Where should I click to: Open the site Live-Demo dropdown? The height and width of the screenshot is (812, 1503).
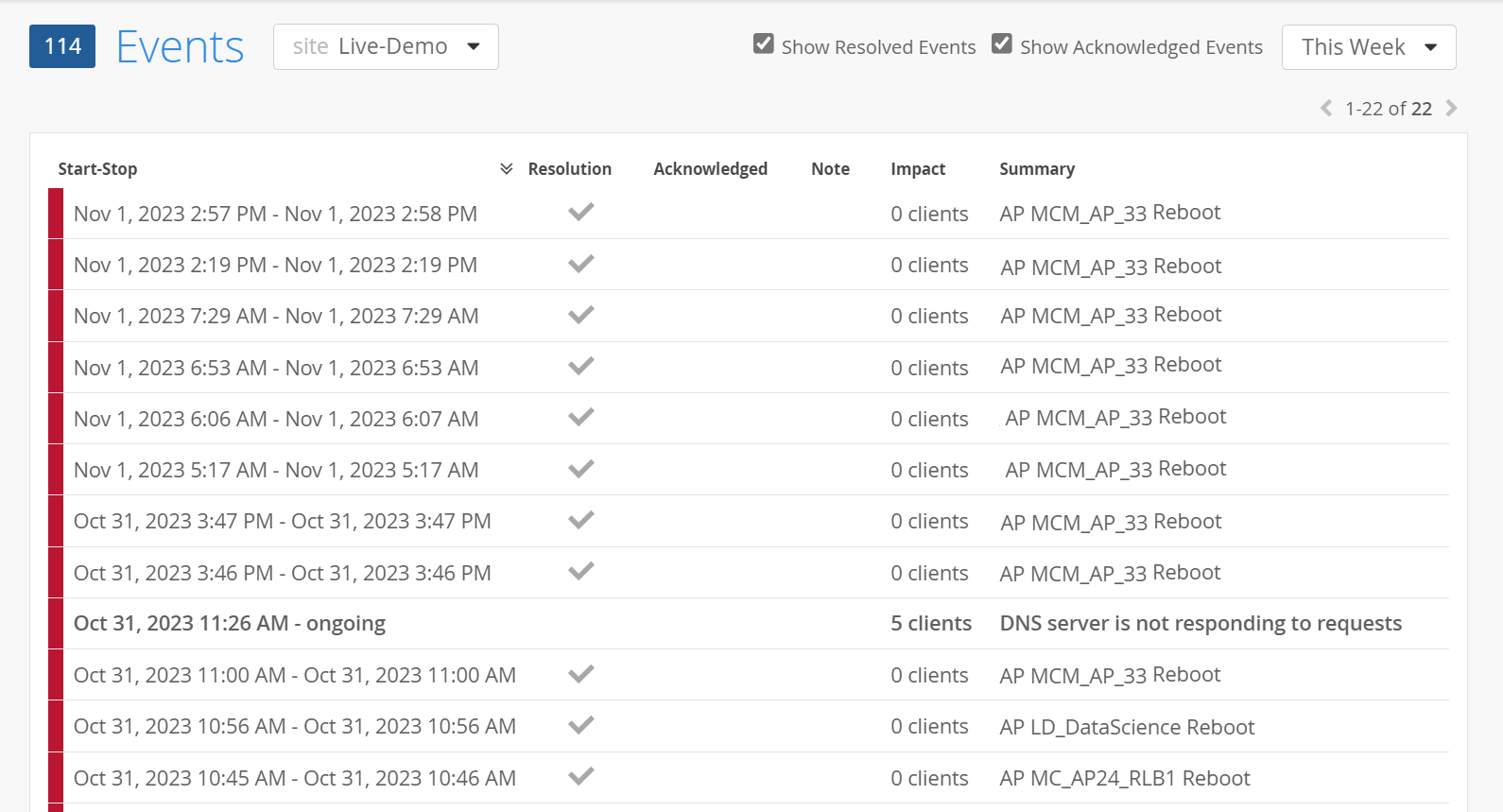coord(386,47)
